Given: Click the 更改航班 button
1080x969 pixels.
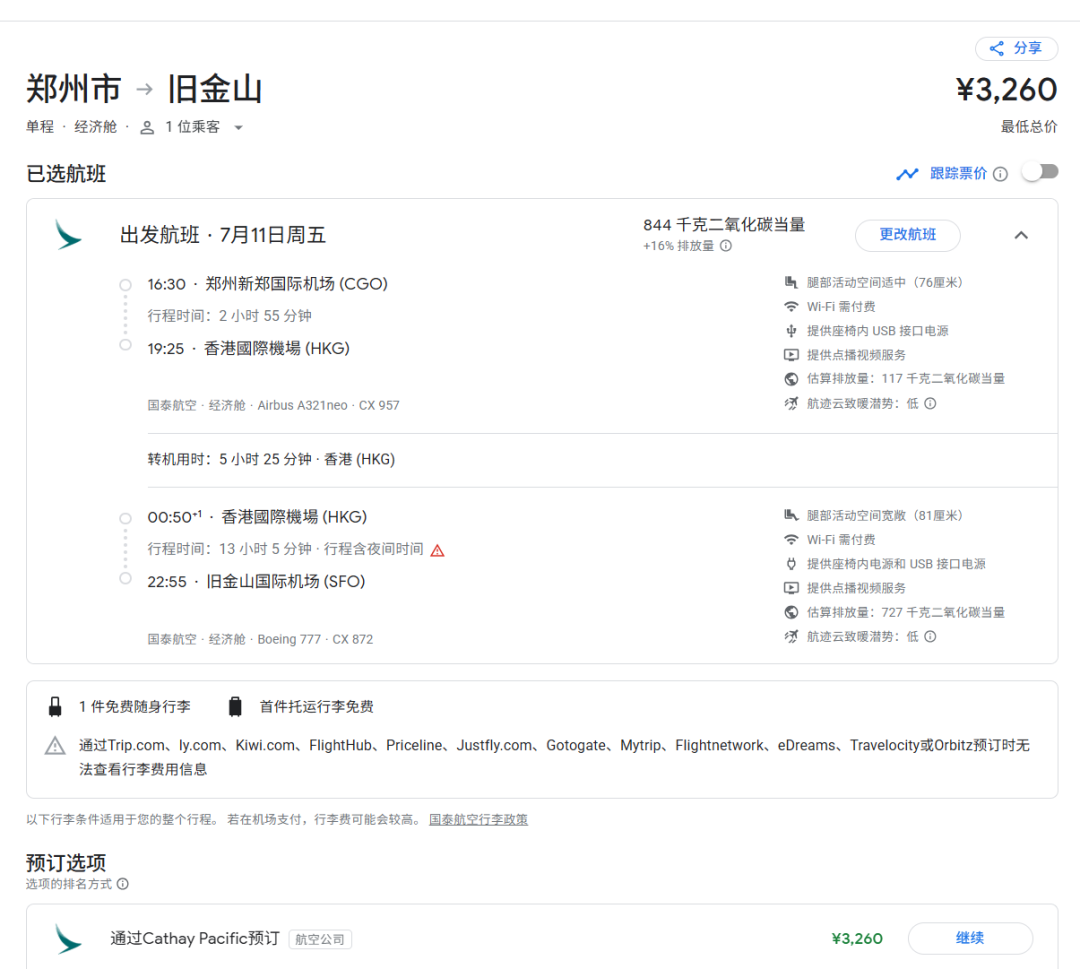Looking at the screenshot, I should [907, 235].
